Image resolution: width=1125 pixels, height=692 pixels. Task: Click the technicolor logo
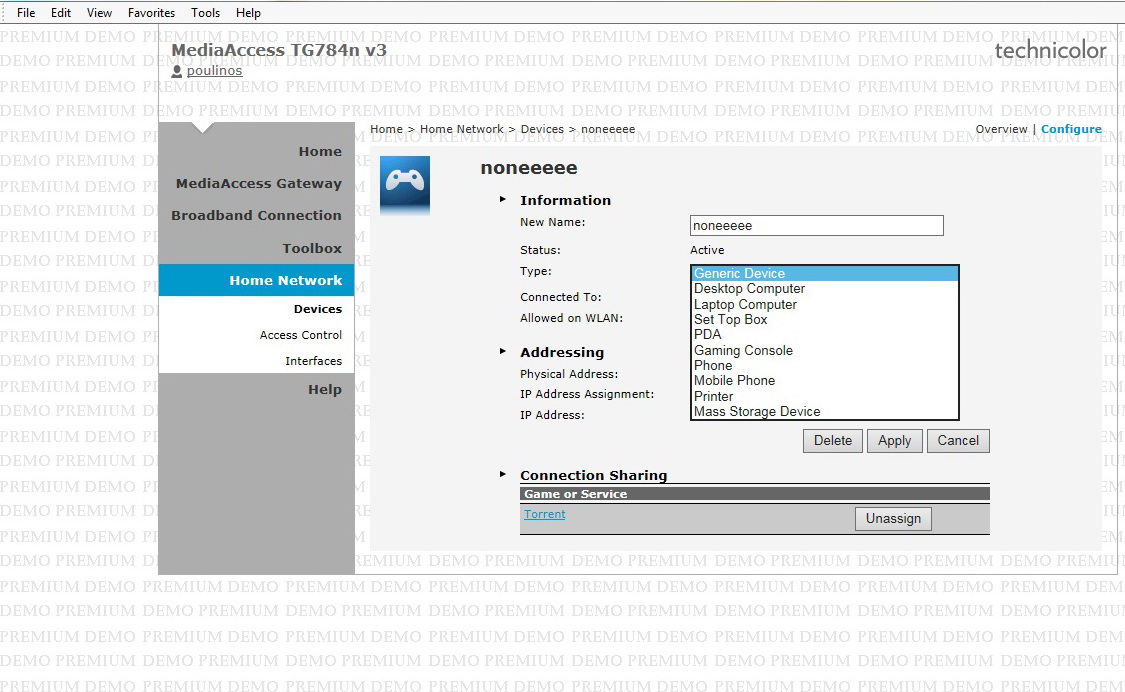point(1050,50)
